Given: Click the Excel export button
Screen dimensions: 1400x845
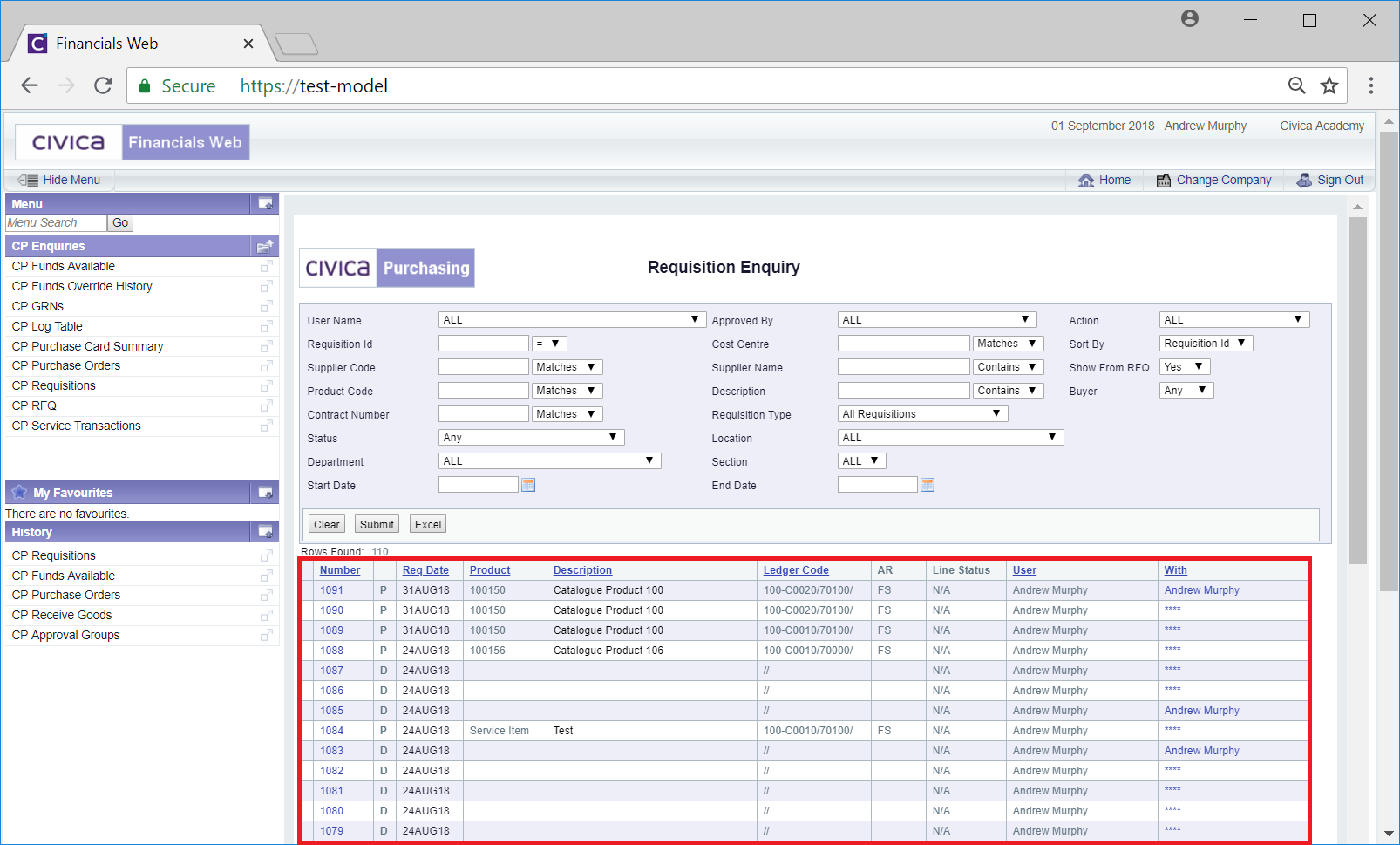Looking at the screenshot, I should (x=428, y=524).
